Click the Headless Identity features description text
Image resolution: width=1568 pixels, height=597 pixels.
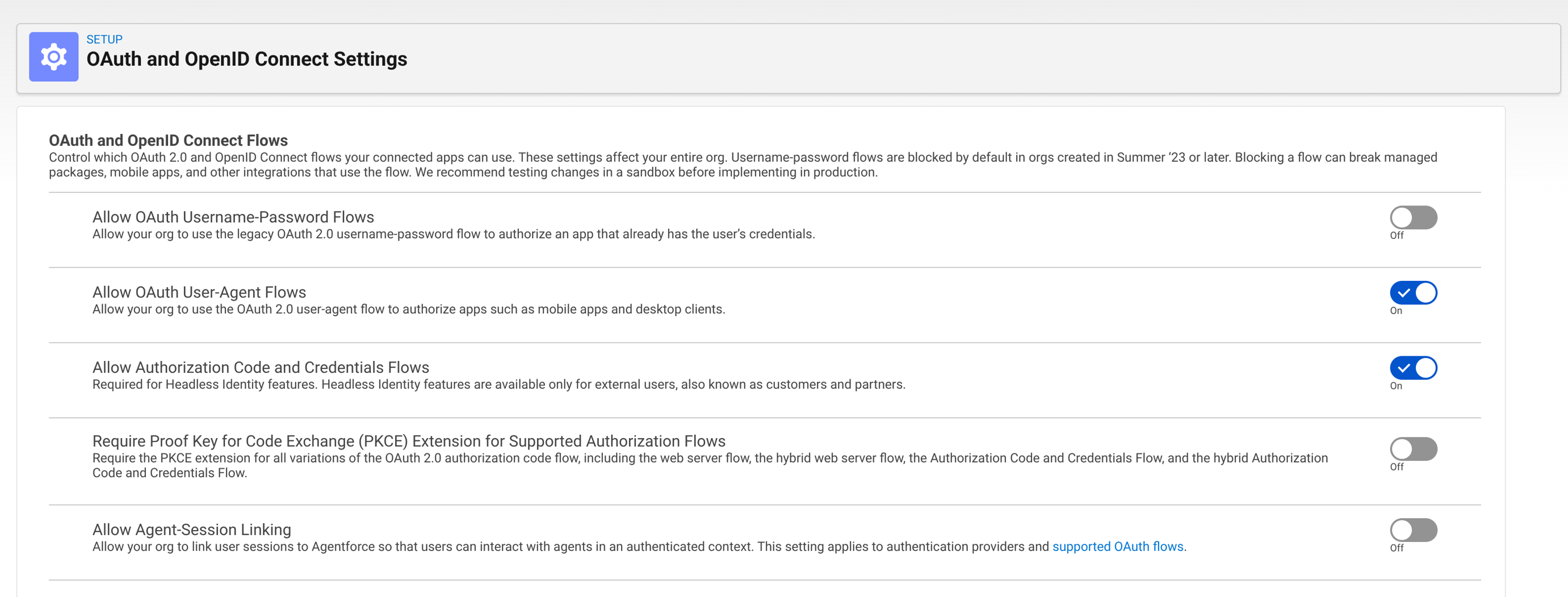coord(498,385)
